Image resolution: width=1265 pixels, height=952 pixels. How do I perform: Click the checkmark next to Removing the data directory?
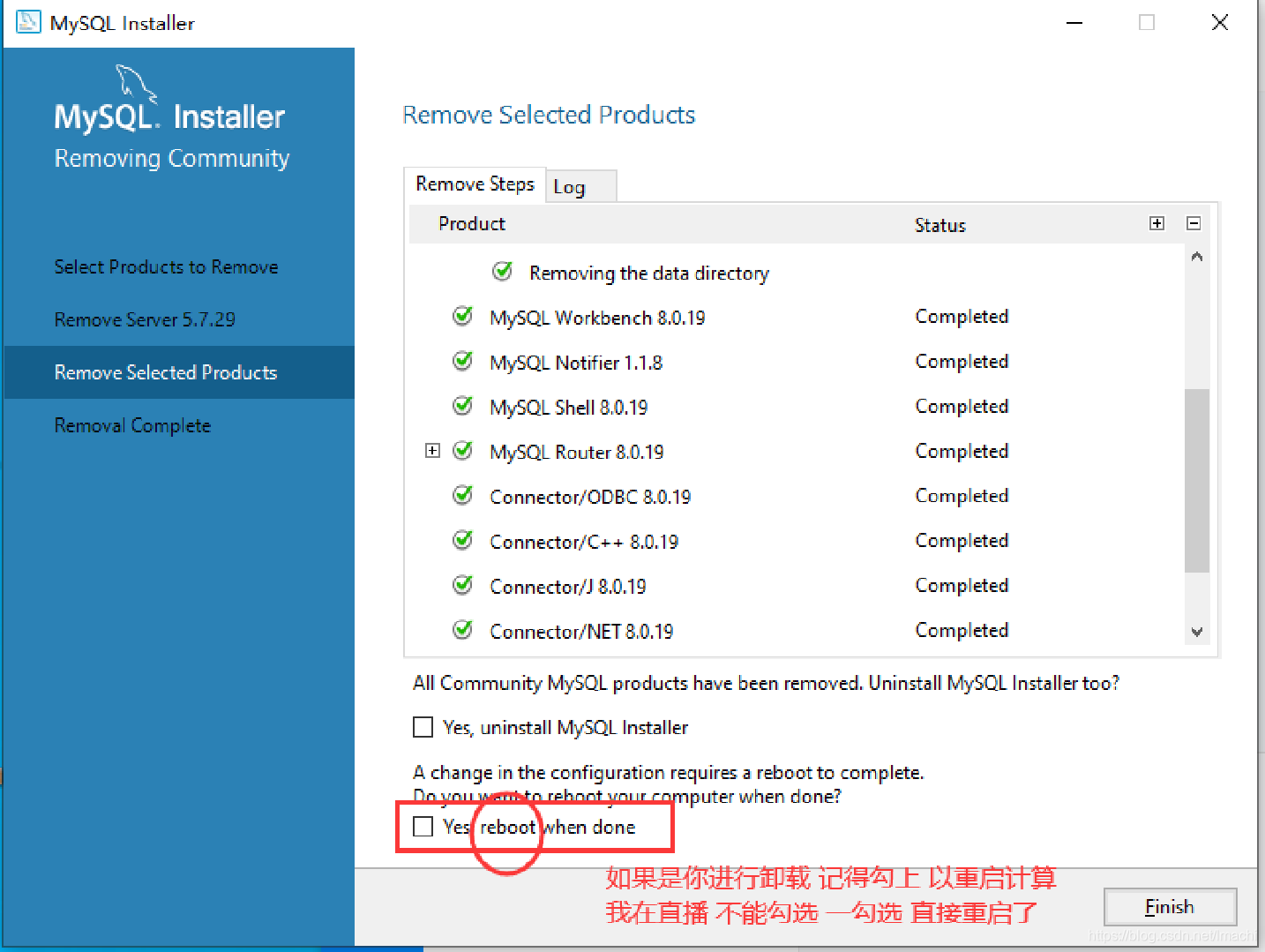pos(501,271)
